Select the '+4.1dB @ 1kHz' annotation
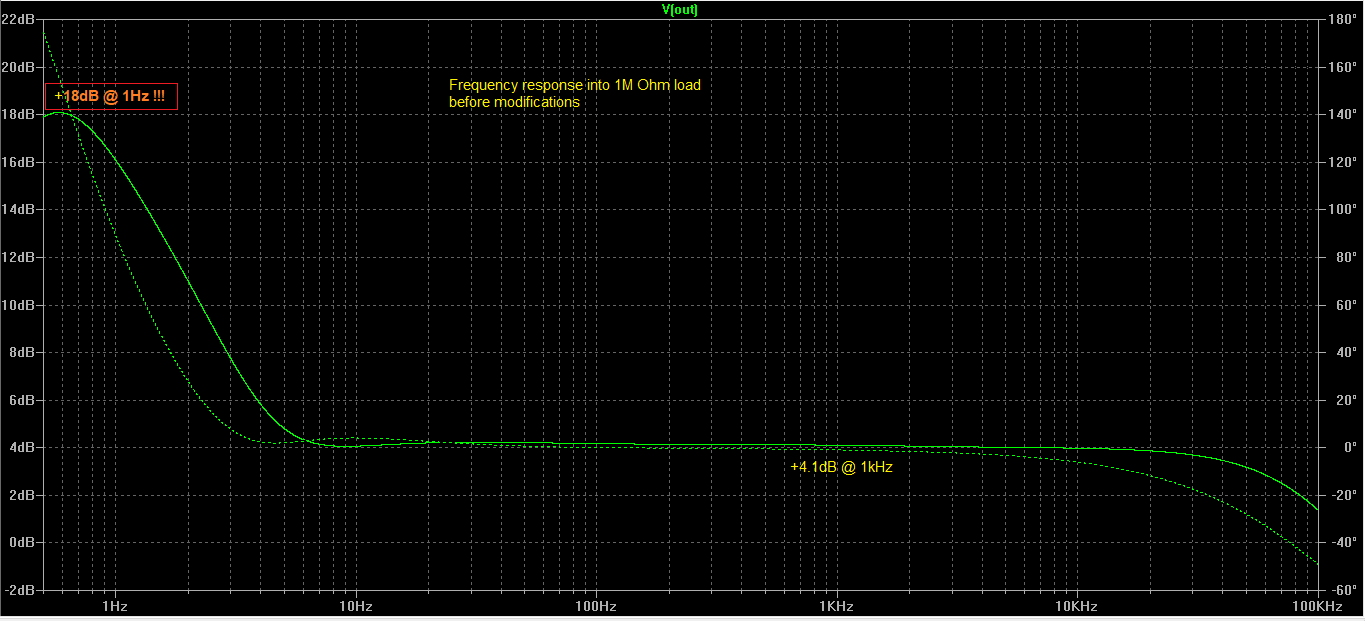 [x=841, y=466]
